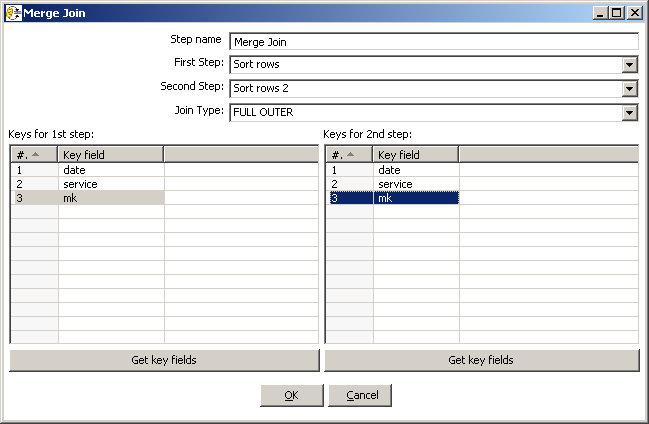Screen dimensions: 649x424
Task: Click row number 3 in 1st step keys
Action: (x=35, y=198)
